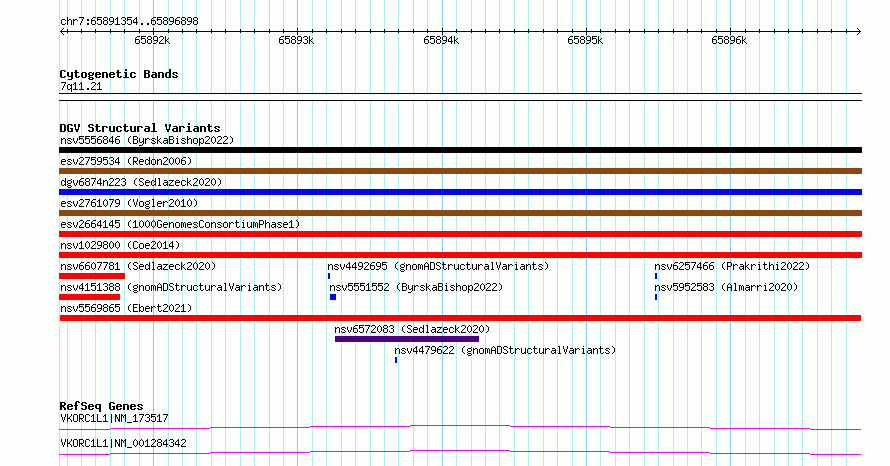This screenshot has height=466, width=890.
Task: Click the blue square under nsv5551552
Action: point(333,297)
